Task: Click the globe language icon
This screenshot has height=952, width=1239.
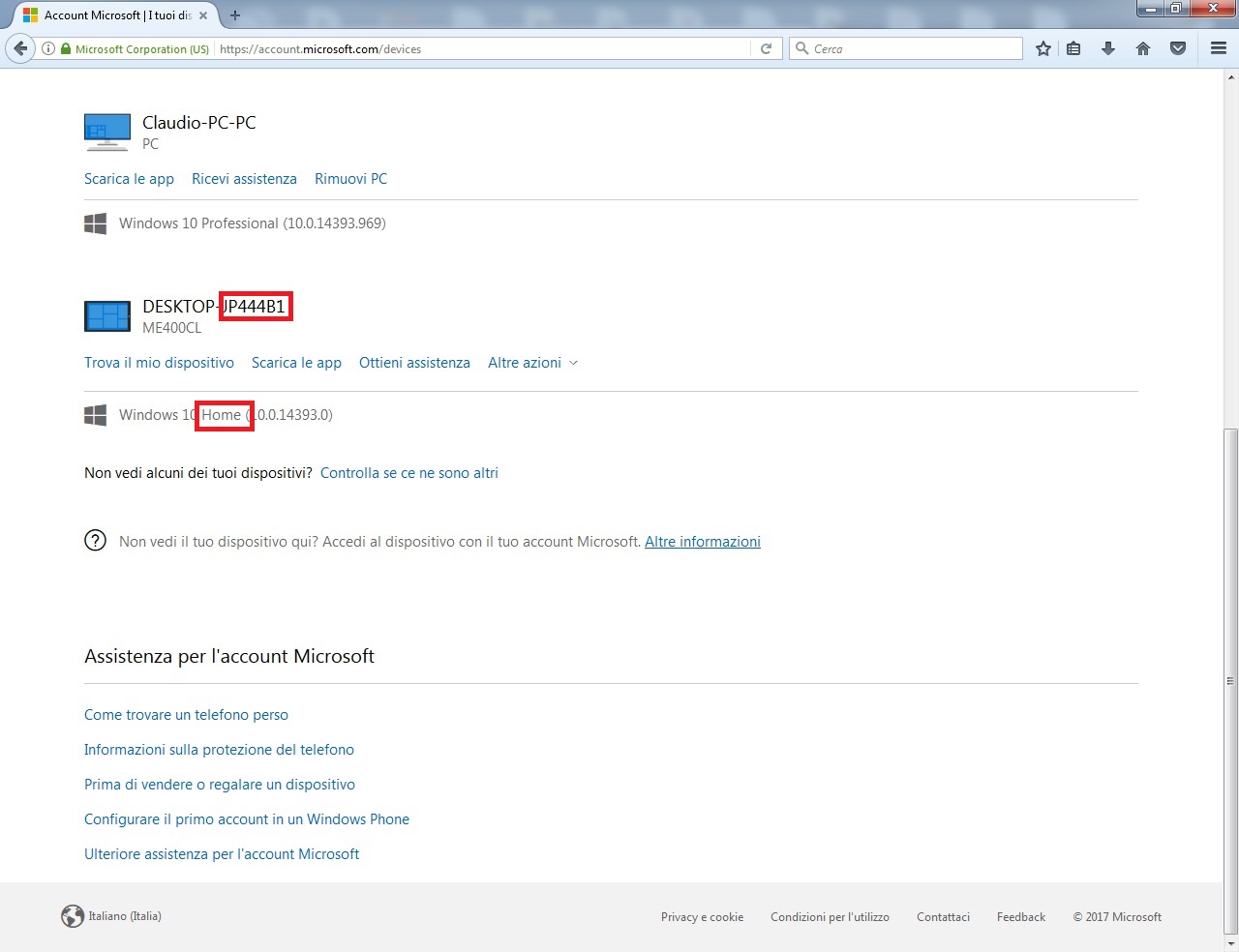Action: pos(73,916)
